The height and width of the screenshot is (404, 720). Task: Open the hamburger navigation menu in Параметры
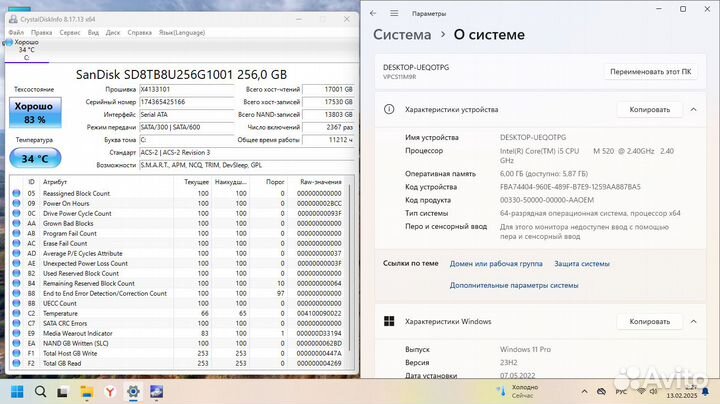point(394,13)
